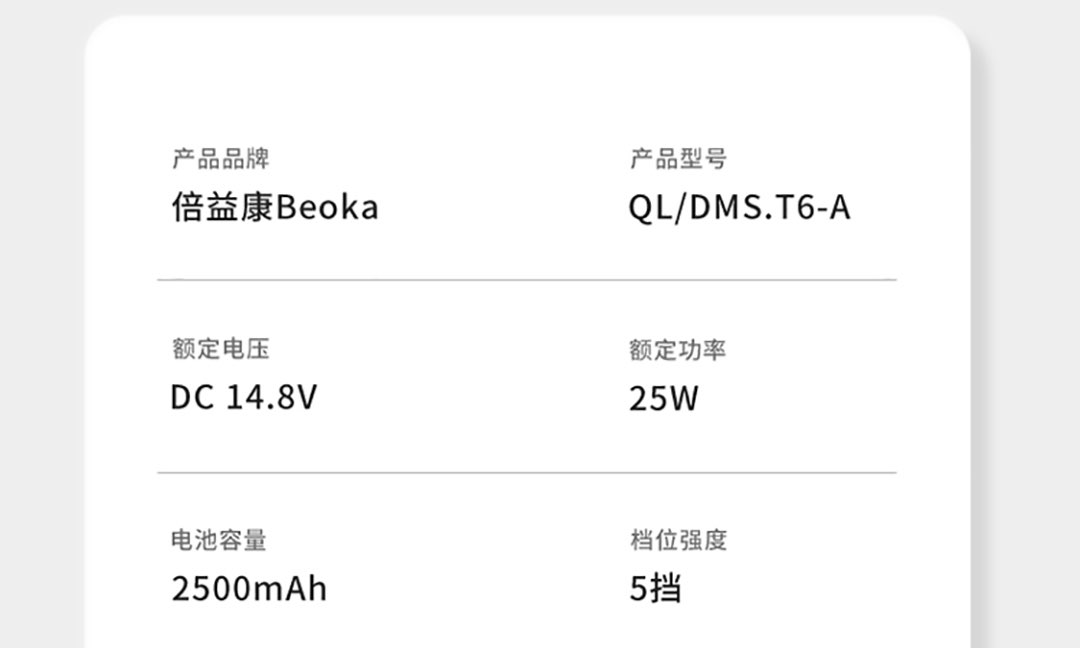This screenshot has width=1080, height=648.
Task: Click the 额定电压 label
Action: (220, 350)
